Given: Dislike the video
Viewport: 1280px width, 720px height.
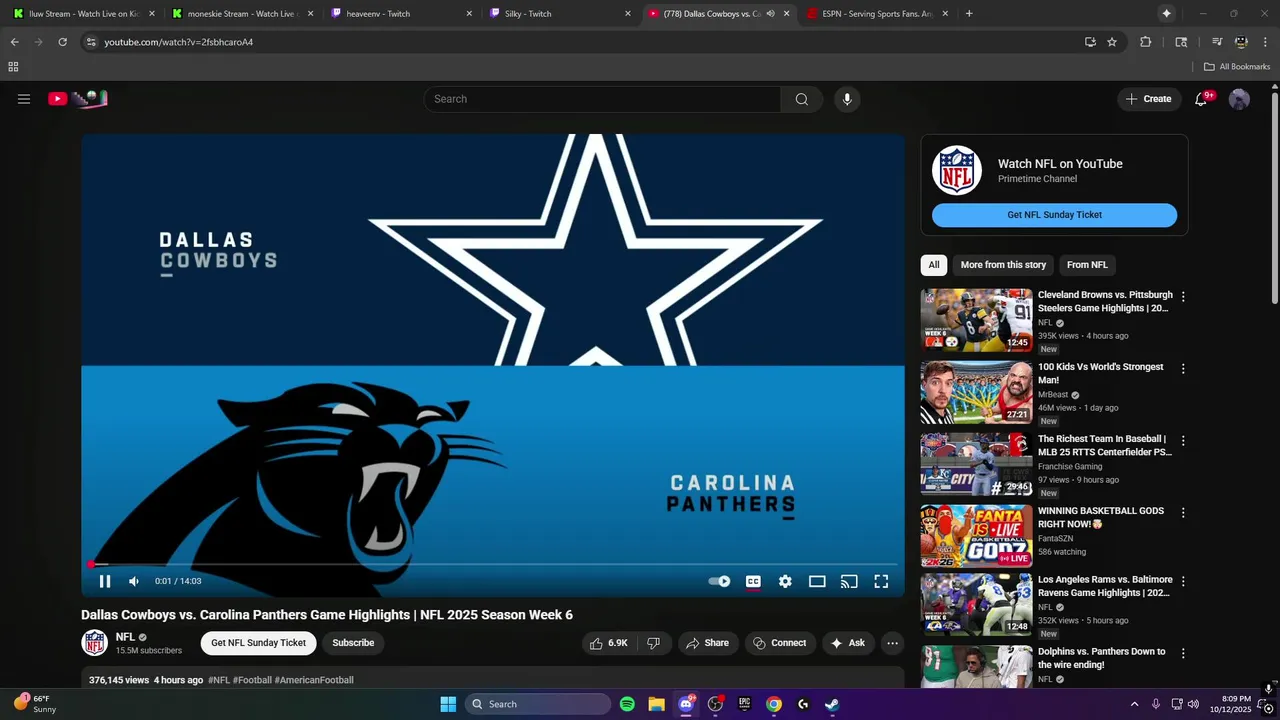Looking at the screenshot, I should point(653,643).
